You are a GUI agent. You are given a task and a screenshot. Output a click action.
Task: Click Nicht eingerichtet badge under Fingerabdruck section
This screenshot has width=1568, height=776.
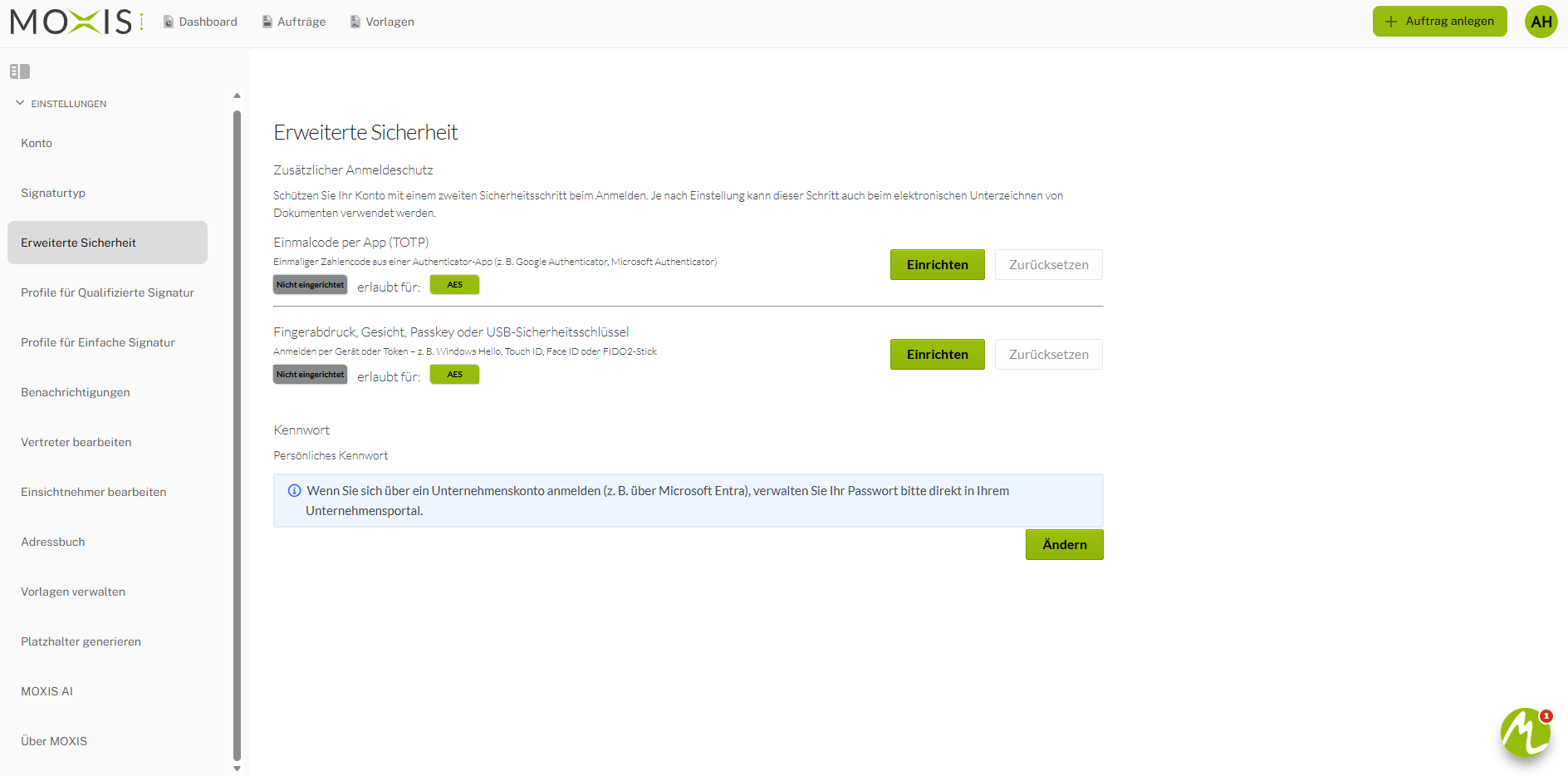[x=310, y=375]
